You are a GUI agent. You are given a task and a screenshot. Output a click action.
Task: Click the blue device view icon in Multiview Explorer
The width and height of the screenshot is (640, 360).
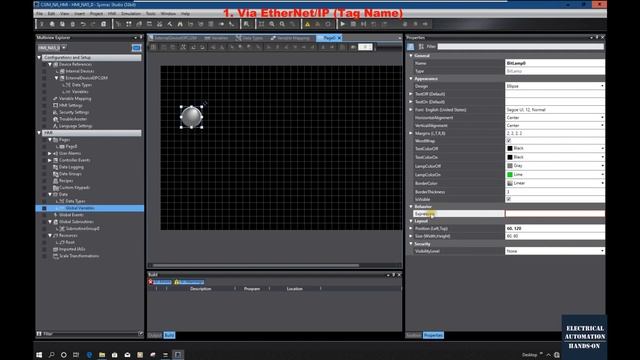pos(136,48)
